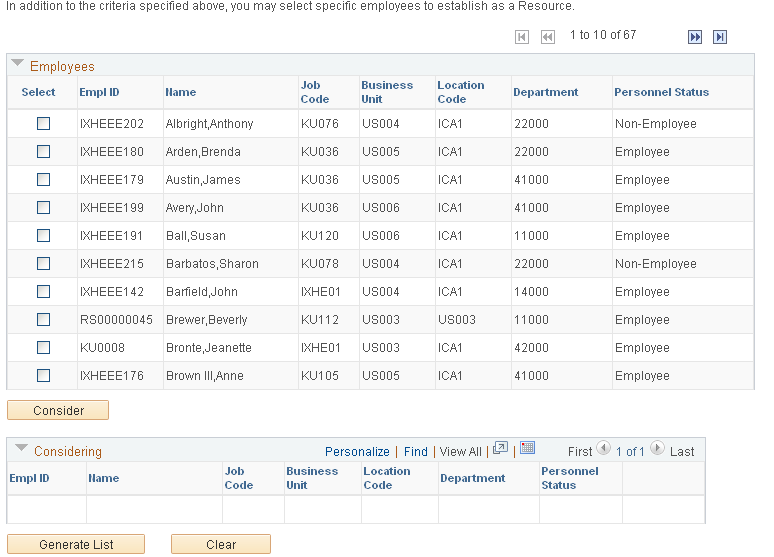Click the Clear button
774x557 pixels.
point(221,544)
